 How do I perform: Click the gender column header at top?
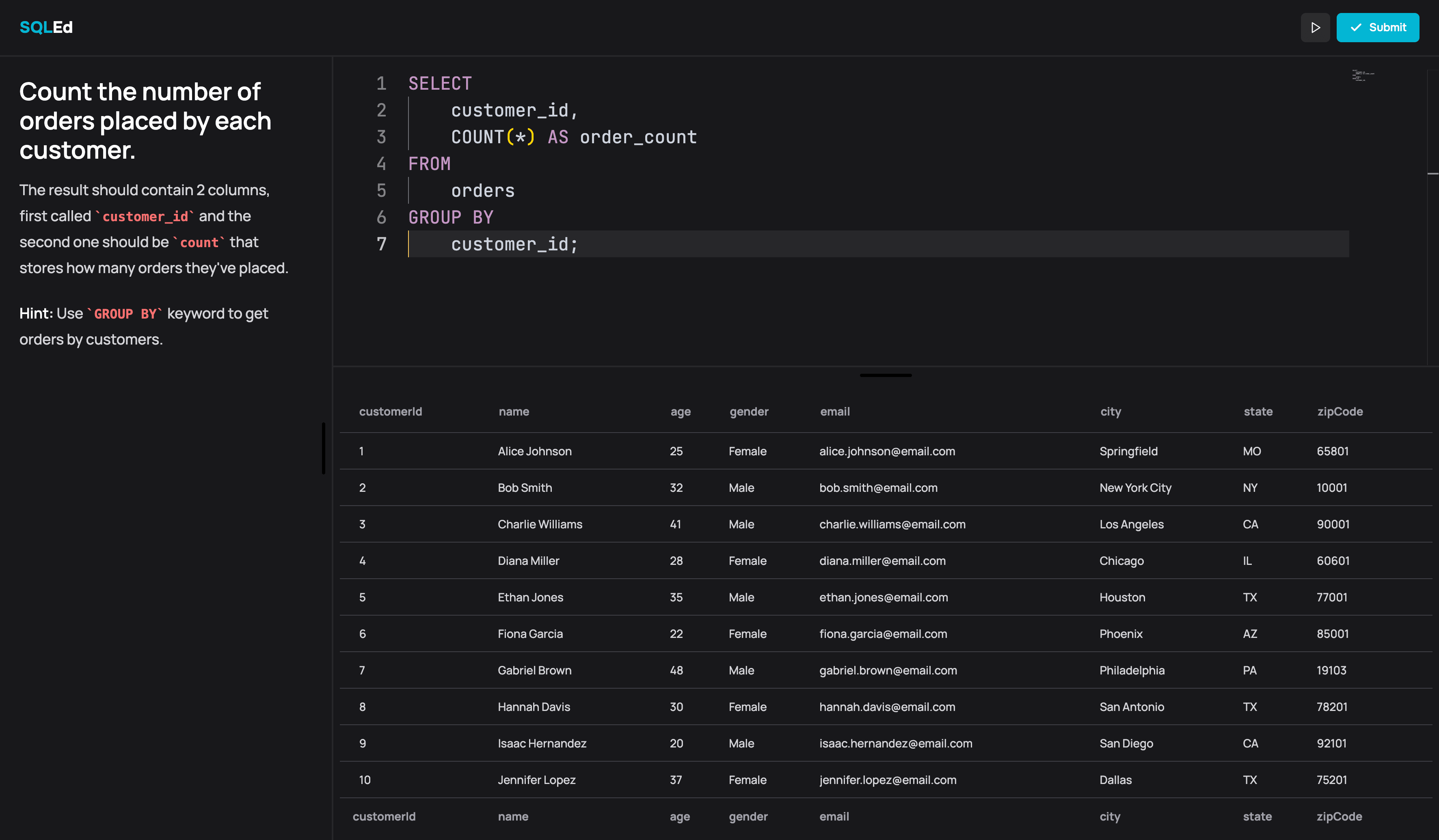[749, 411]
